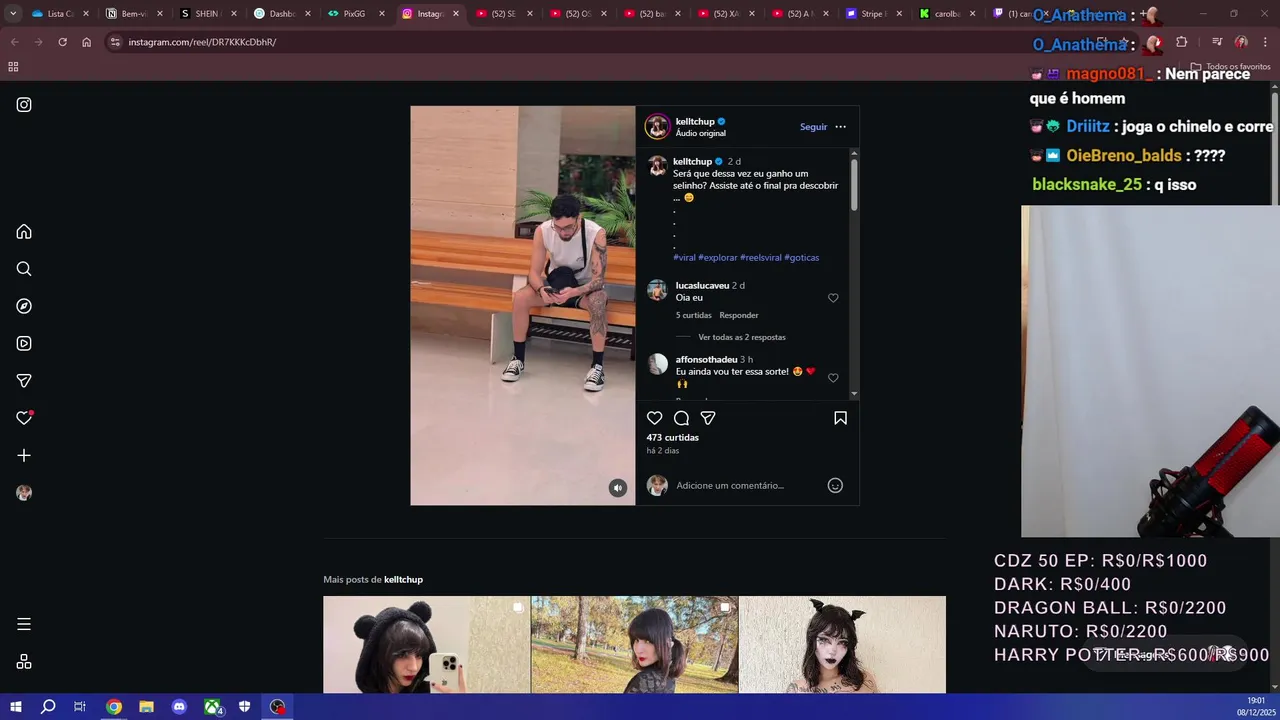The height and width of the screenshot is (720, 1280).
Task: Open Windows taskbar search
Action: point(47,707)
